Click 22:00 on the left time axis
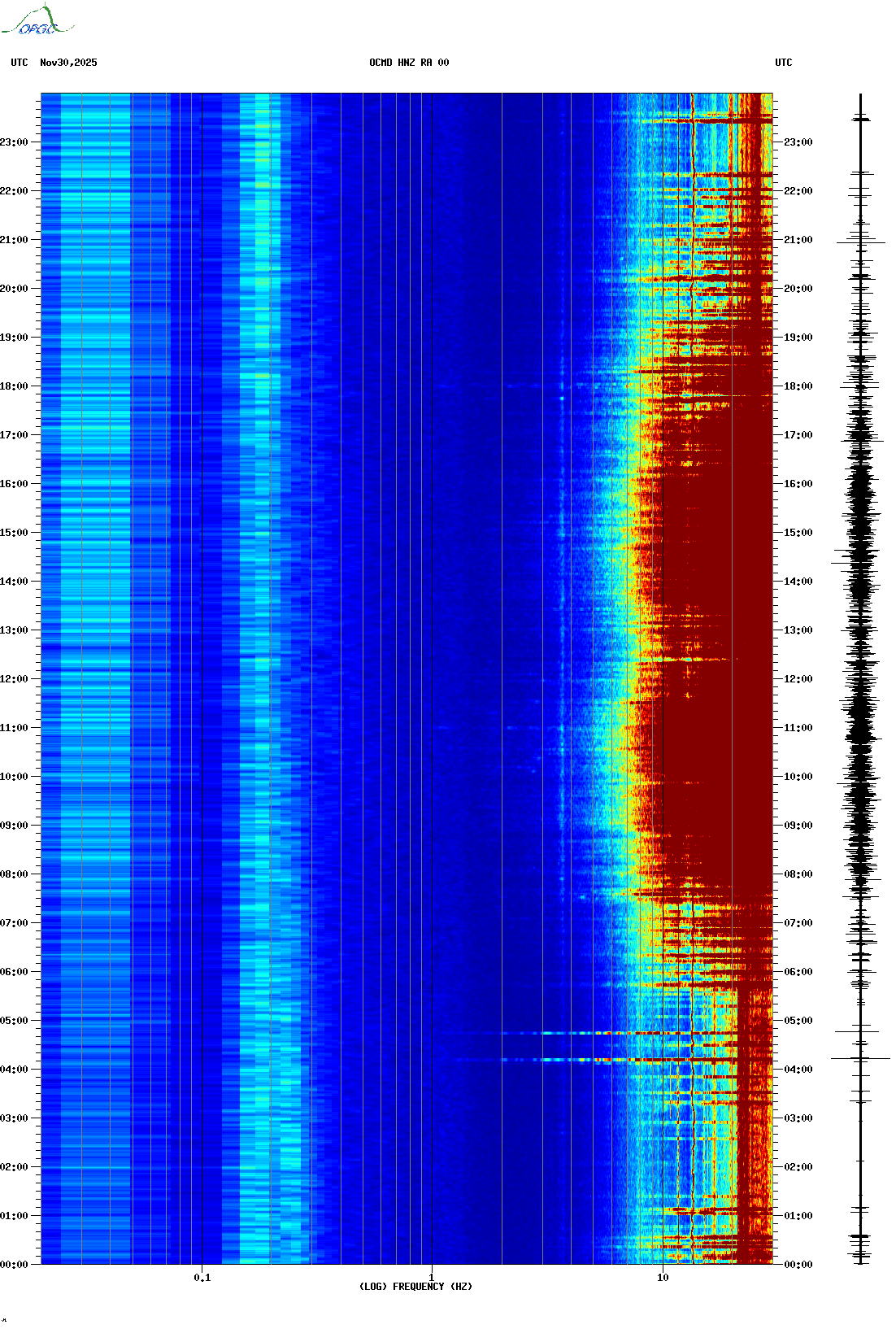The image size is (896, 1329). [14, 191]
